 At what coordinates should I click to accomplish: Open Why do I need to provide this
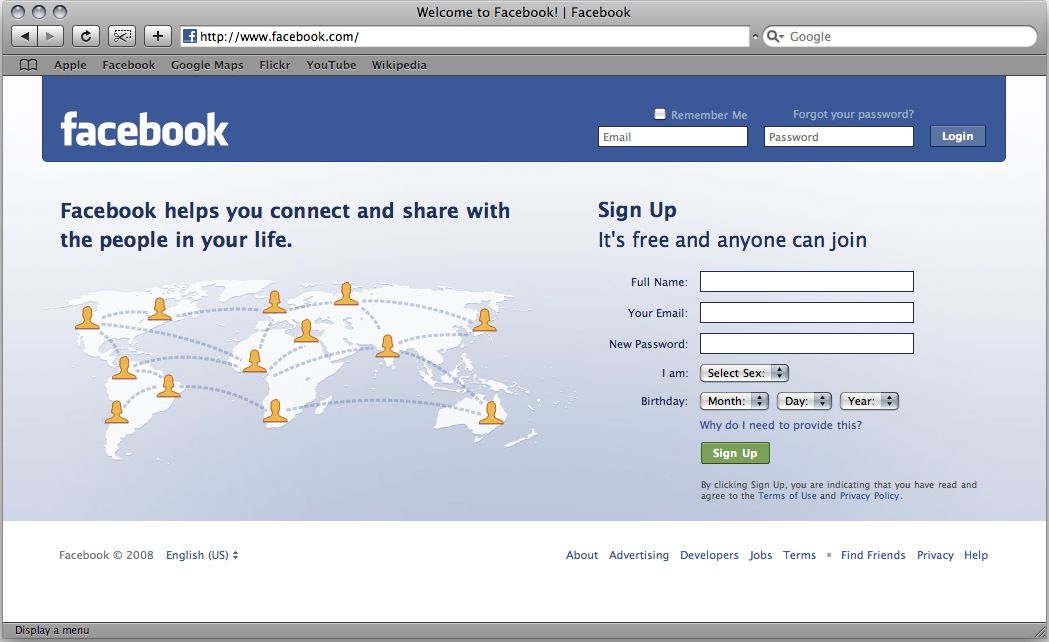[781, 425]
